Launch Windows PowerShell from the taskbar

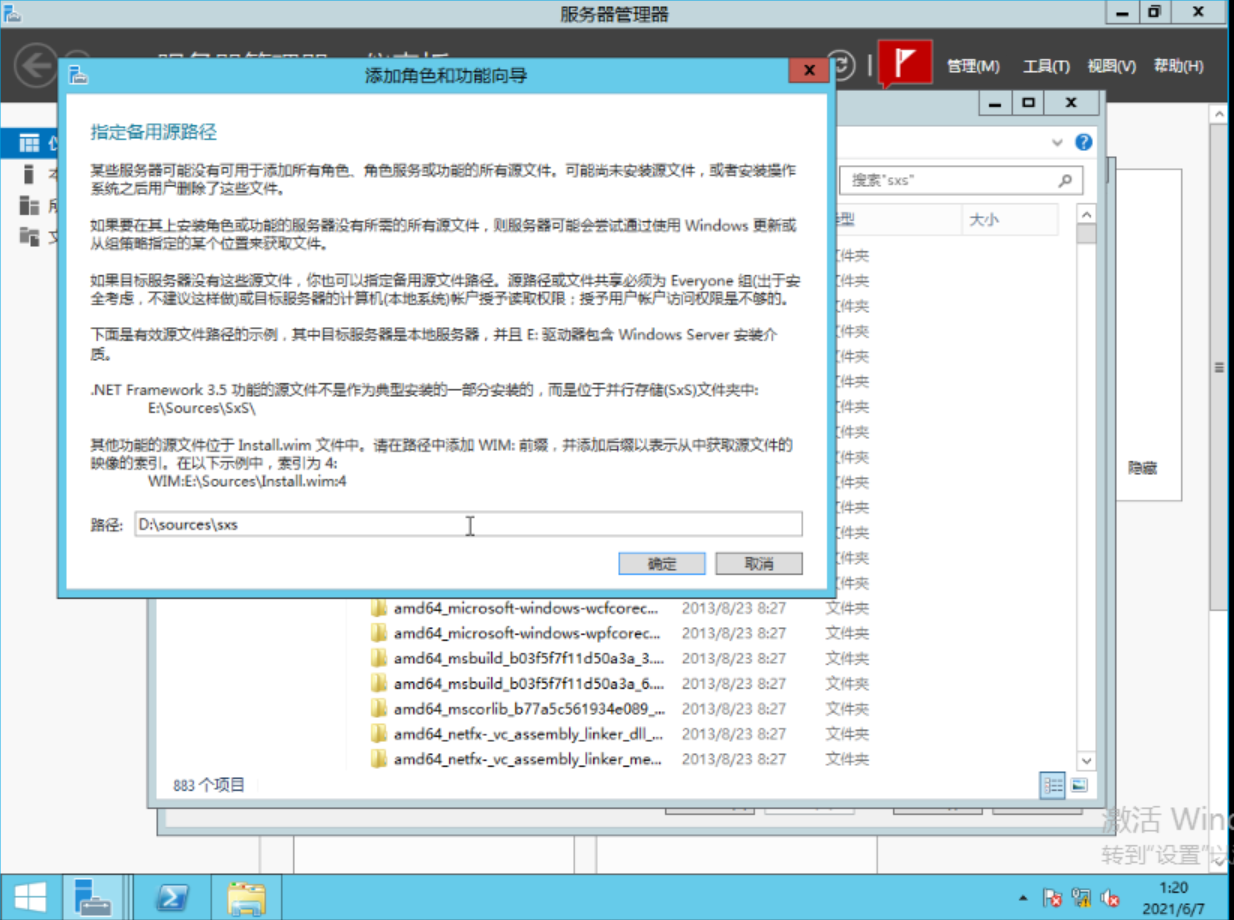coord(172,898)
